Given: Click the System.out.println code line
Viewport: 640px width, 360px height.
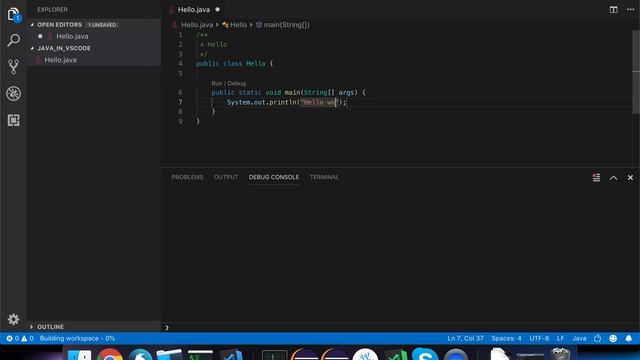Looking at the screenshot, I should (287, 102).
